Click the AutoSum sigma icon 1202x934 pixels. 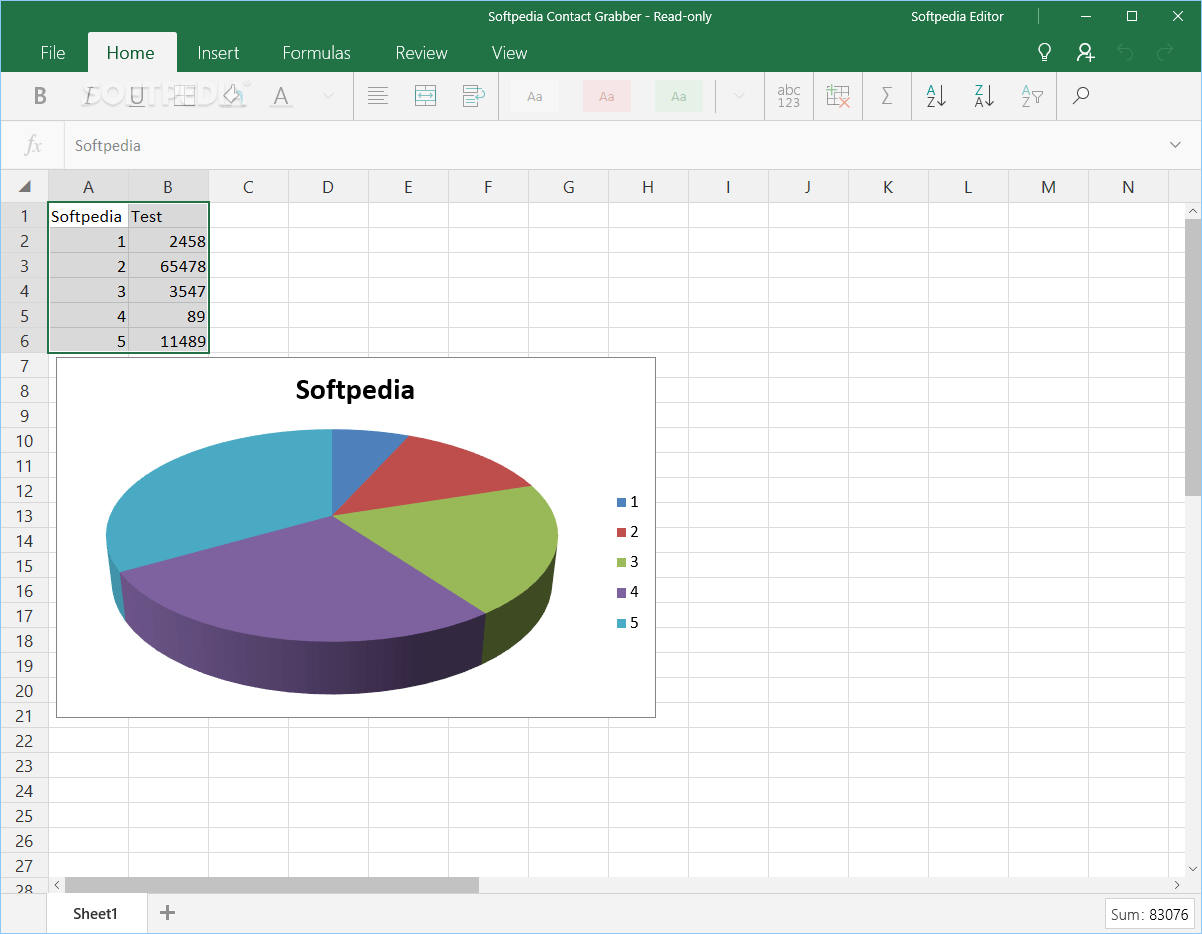(886, 96)
